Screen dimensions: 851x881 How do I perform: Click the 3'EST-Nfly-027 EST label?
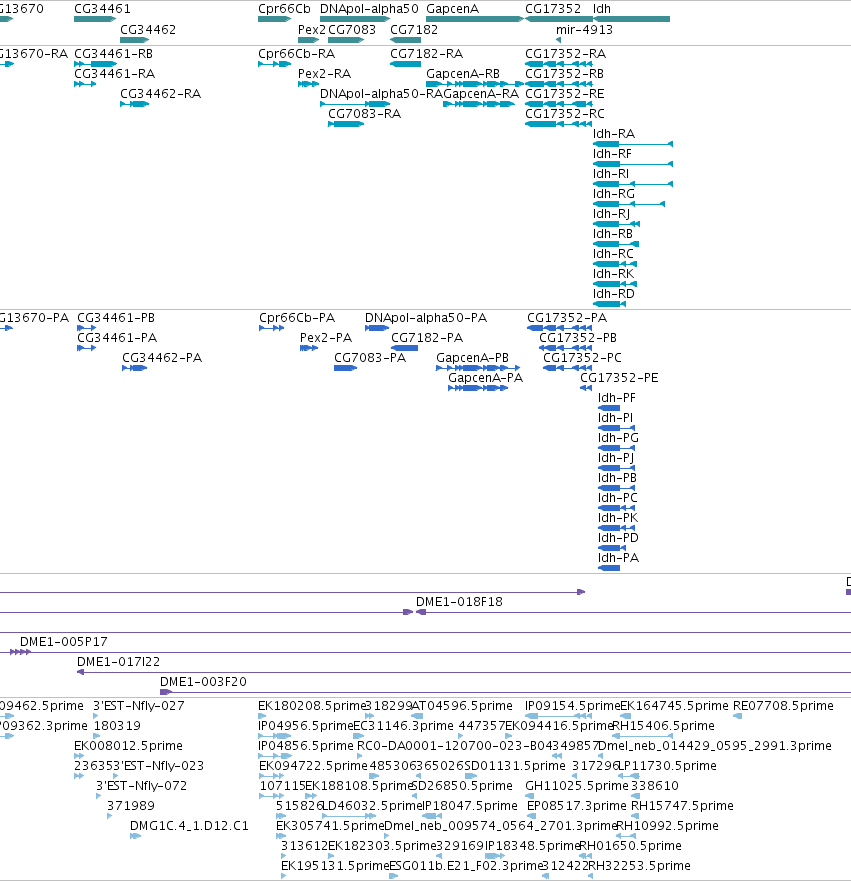coord(139,705)
